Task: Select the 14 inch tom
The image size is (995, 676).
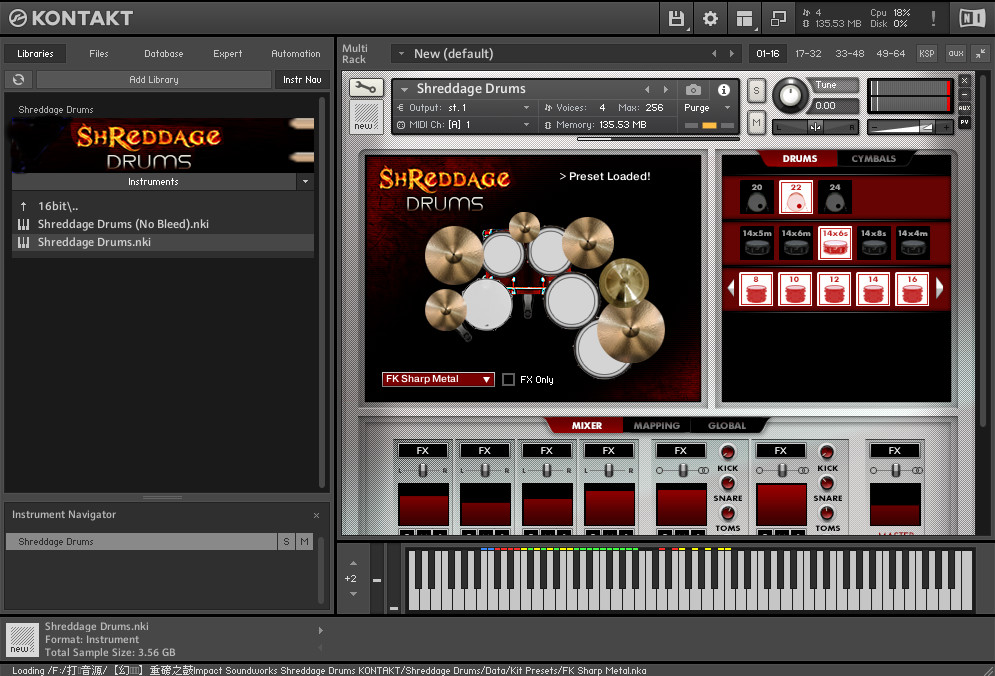Action: [x=873, y=289]
